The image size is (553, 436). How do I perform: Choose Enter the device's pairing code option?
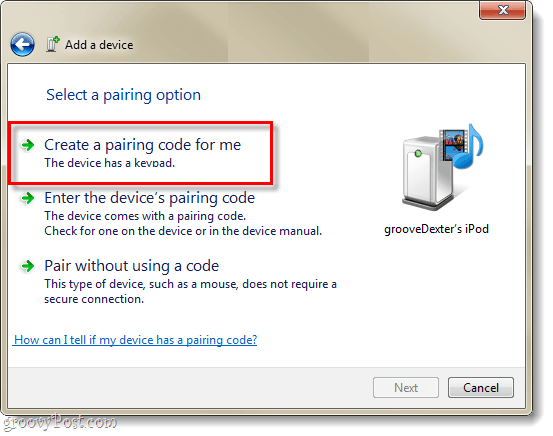coord(149,198)
